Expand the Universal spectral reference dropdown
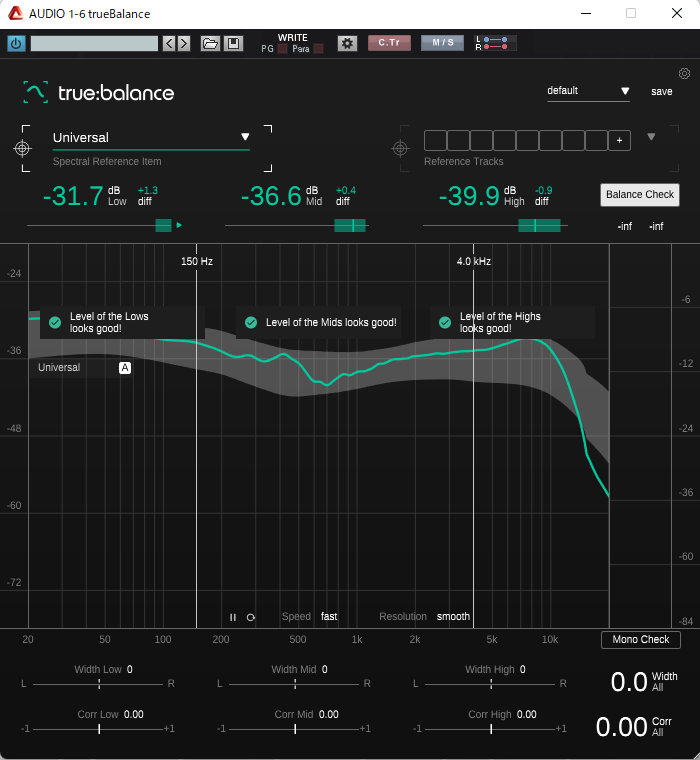The height and width of the screenshot is (760, 700). tap(151, 138)
